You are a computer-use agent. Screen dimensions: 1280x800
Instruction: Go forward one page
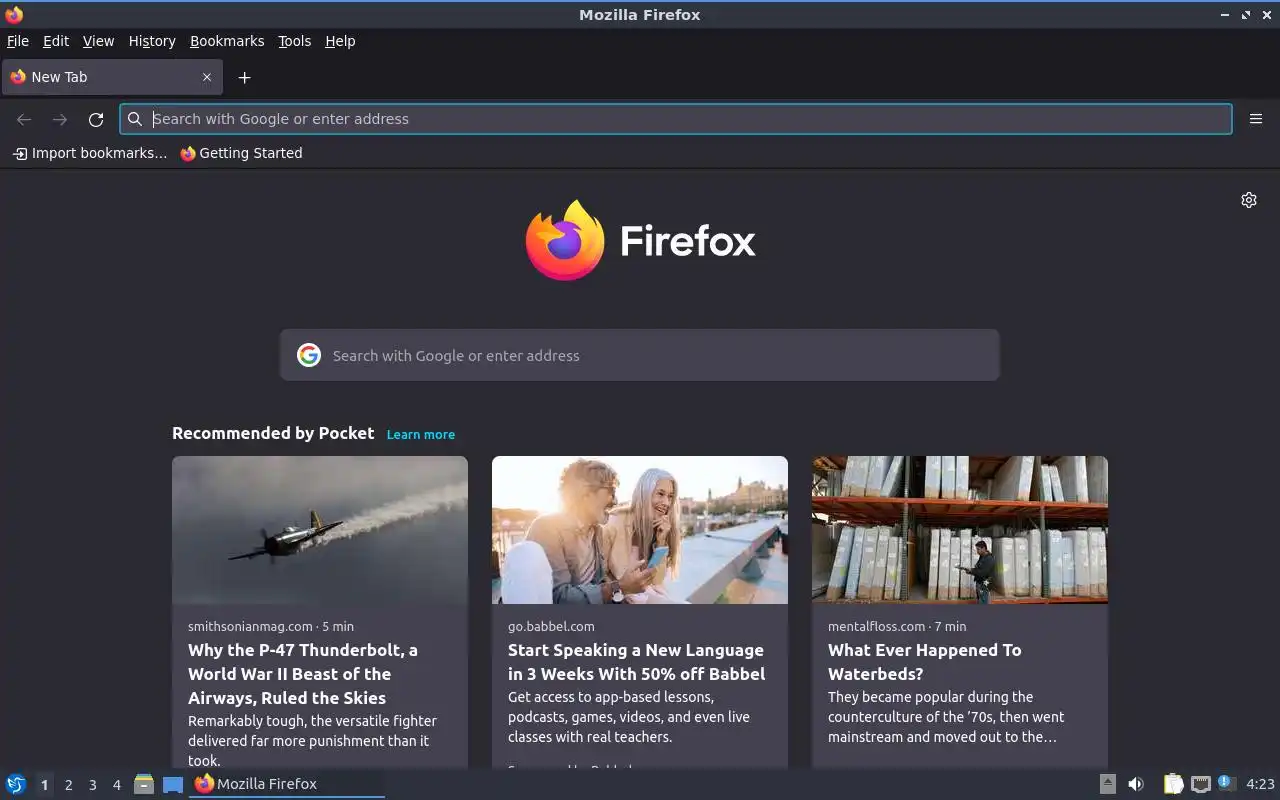[x=60, y=119]
